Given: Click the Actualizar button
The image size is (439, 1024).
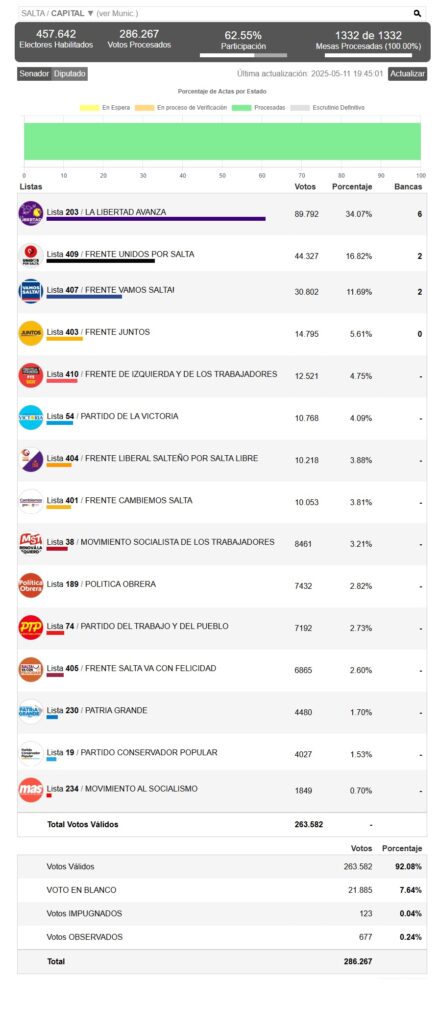Looking at the screenshot, I should (x=408, y=74).
